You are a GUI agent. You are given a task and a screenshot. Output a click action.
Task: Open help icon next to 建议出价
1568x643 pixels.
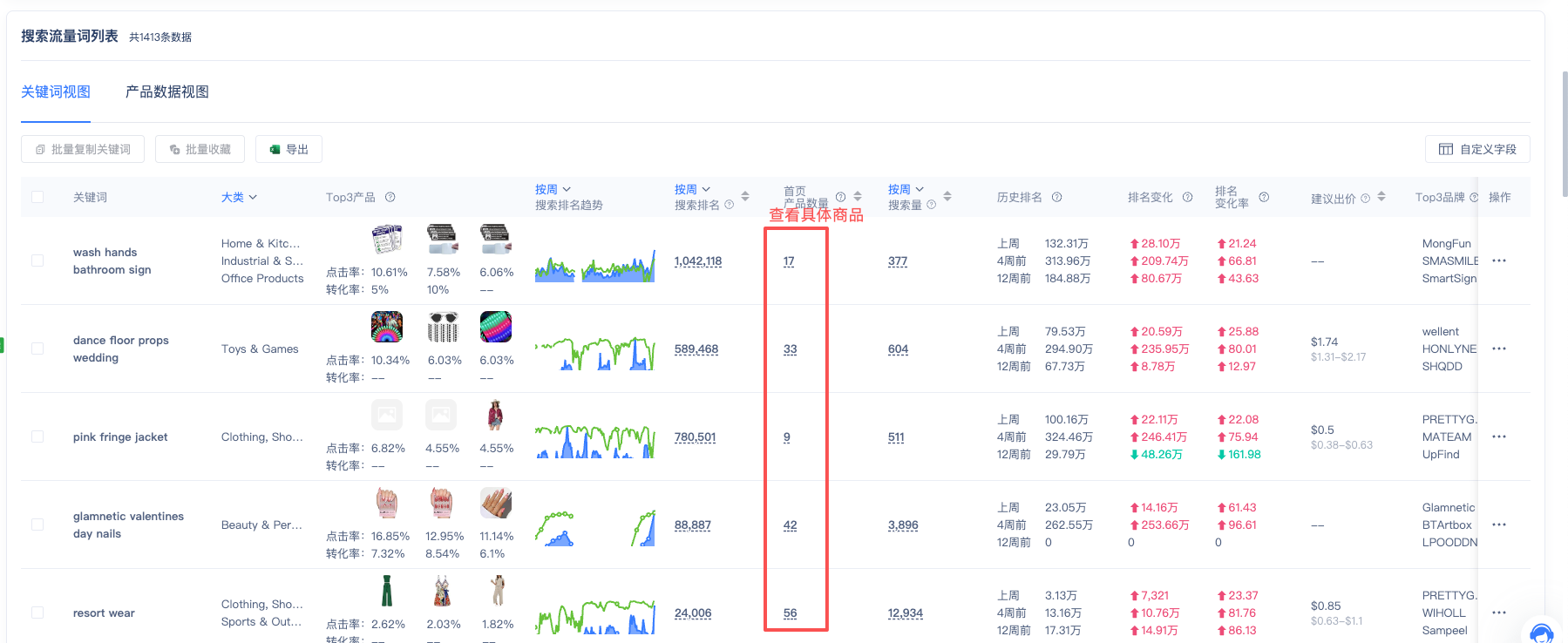(x=1366, y=198)
